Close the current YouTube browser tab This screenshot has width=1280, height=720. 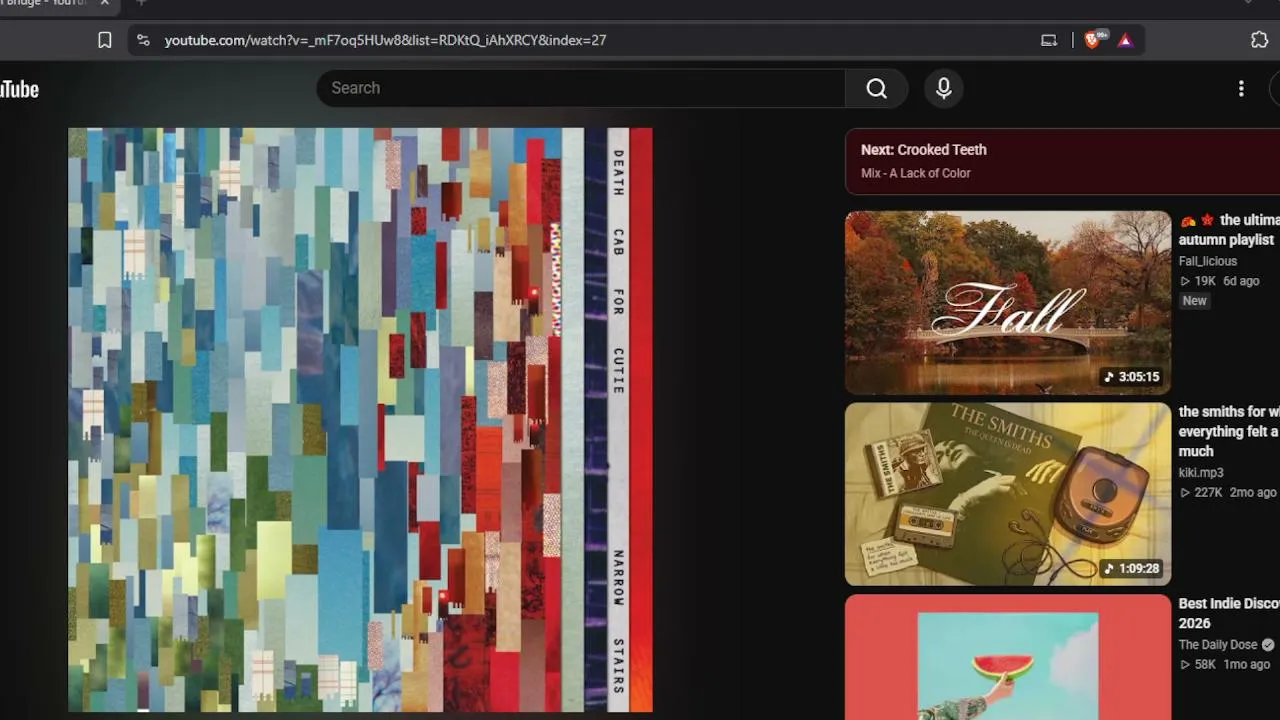tap(104, 3)
